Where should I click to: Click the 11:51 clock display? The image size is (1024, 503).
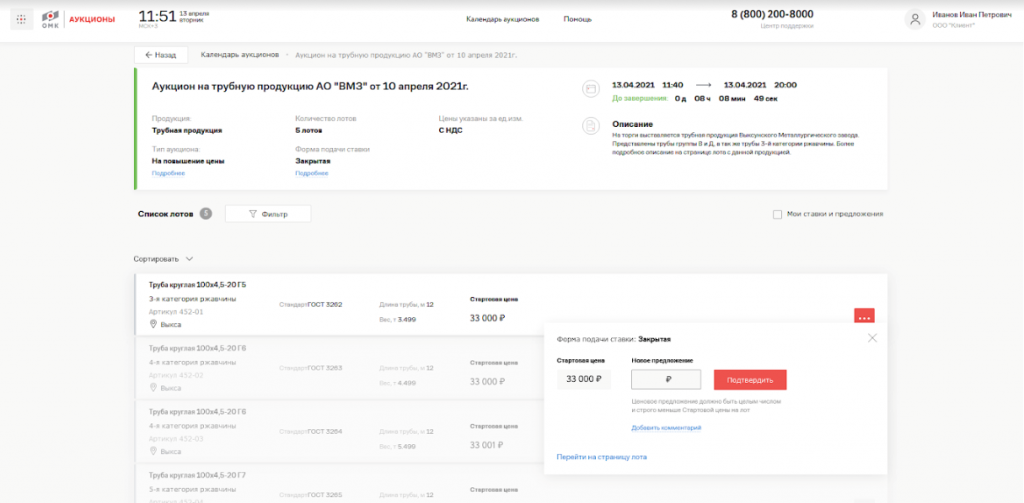point(157,16)
